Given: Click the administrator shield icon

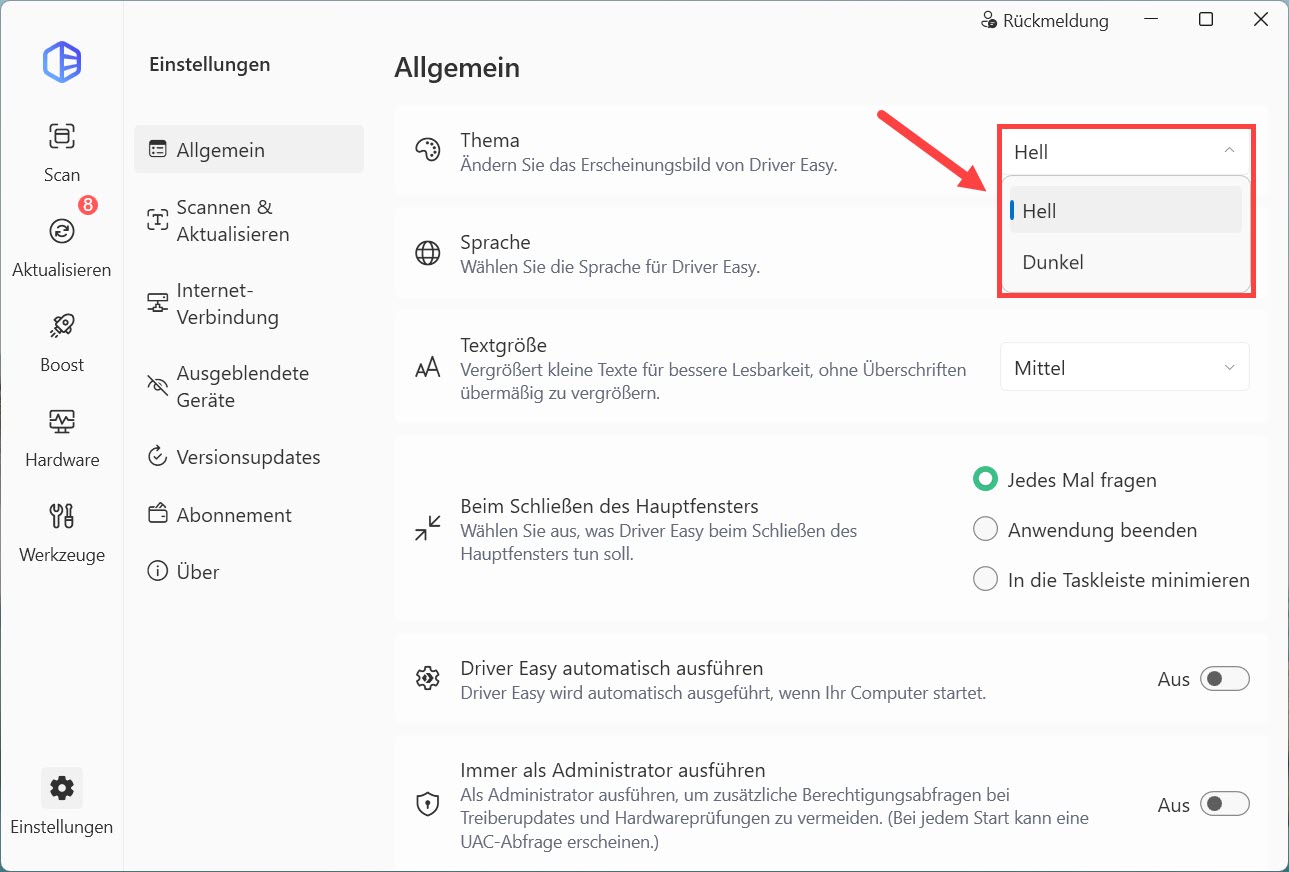Looking at the screenshot, I should [x=427, y=804].
